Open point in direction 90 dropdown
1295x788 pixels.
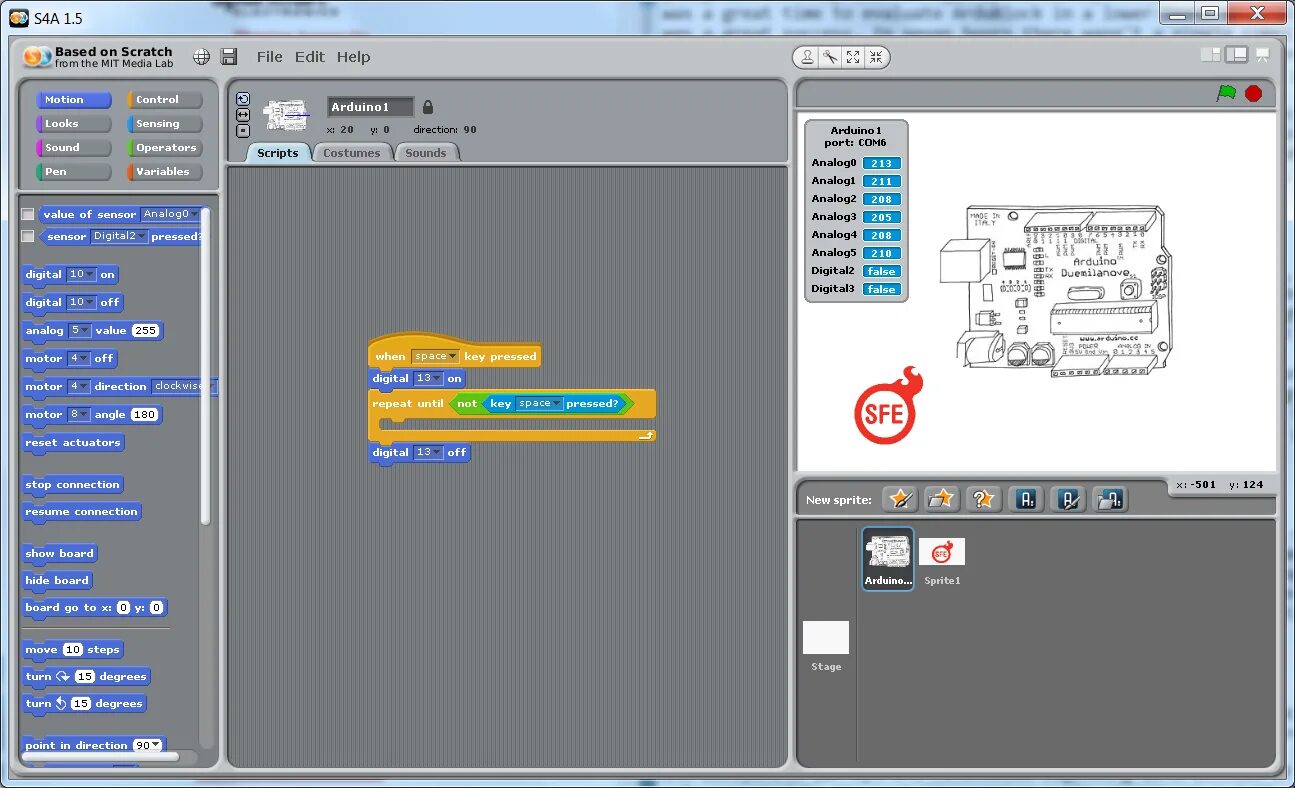coord(148,745)
